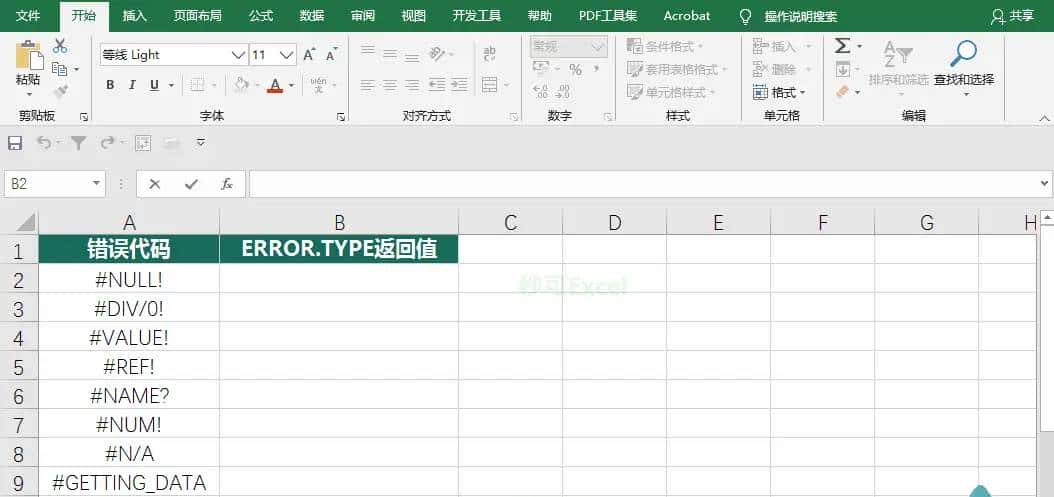Center text horizontally
This screenshot has height=497, width=1054.
(390, 85)
